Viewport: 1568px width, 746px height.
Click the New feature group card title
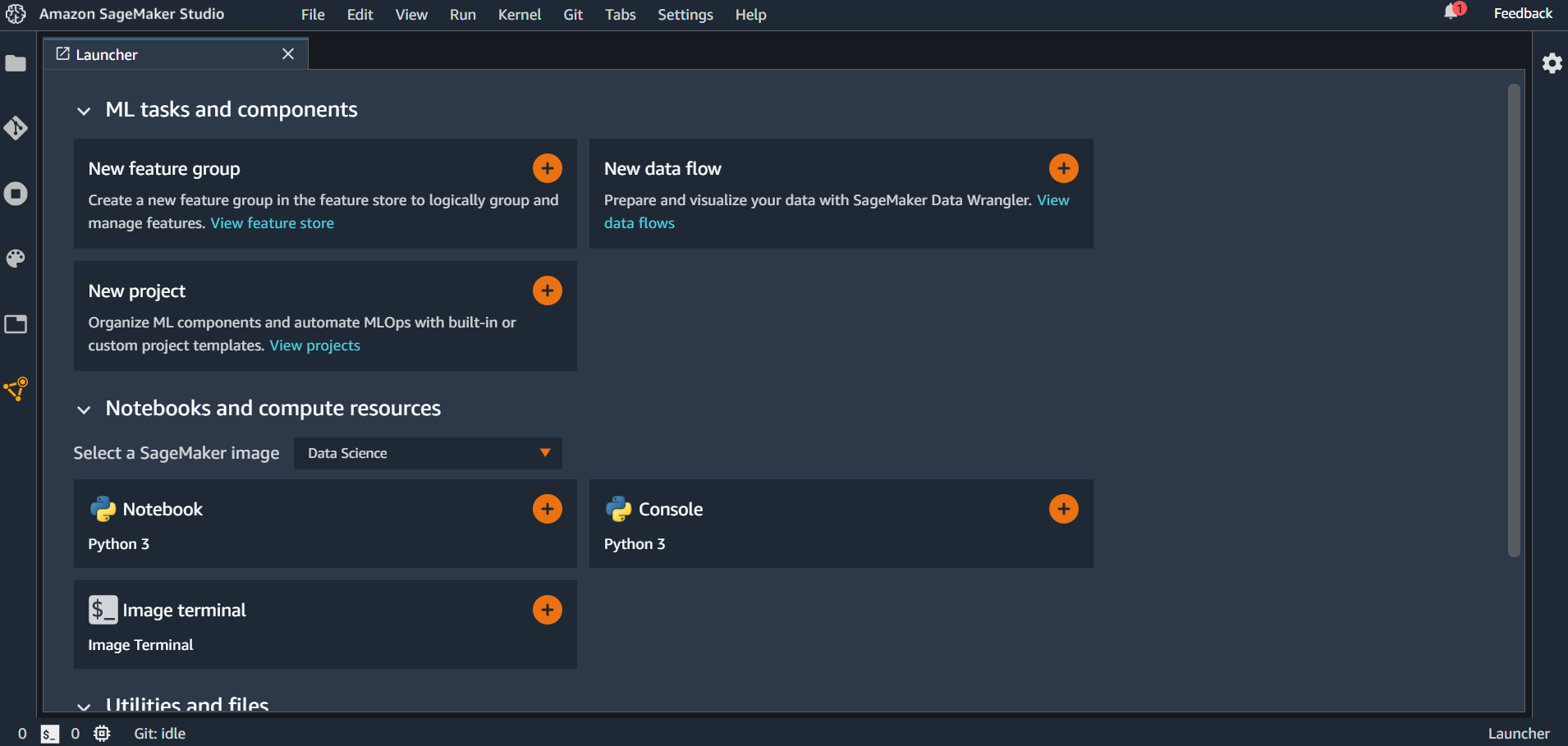164,169
